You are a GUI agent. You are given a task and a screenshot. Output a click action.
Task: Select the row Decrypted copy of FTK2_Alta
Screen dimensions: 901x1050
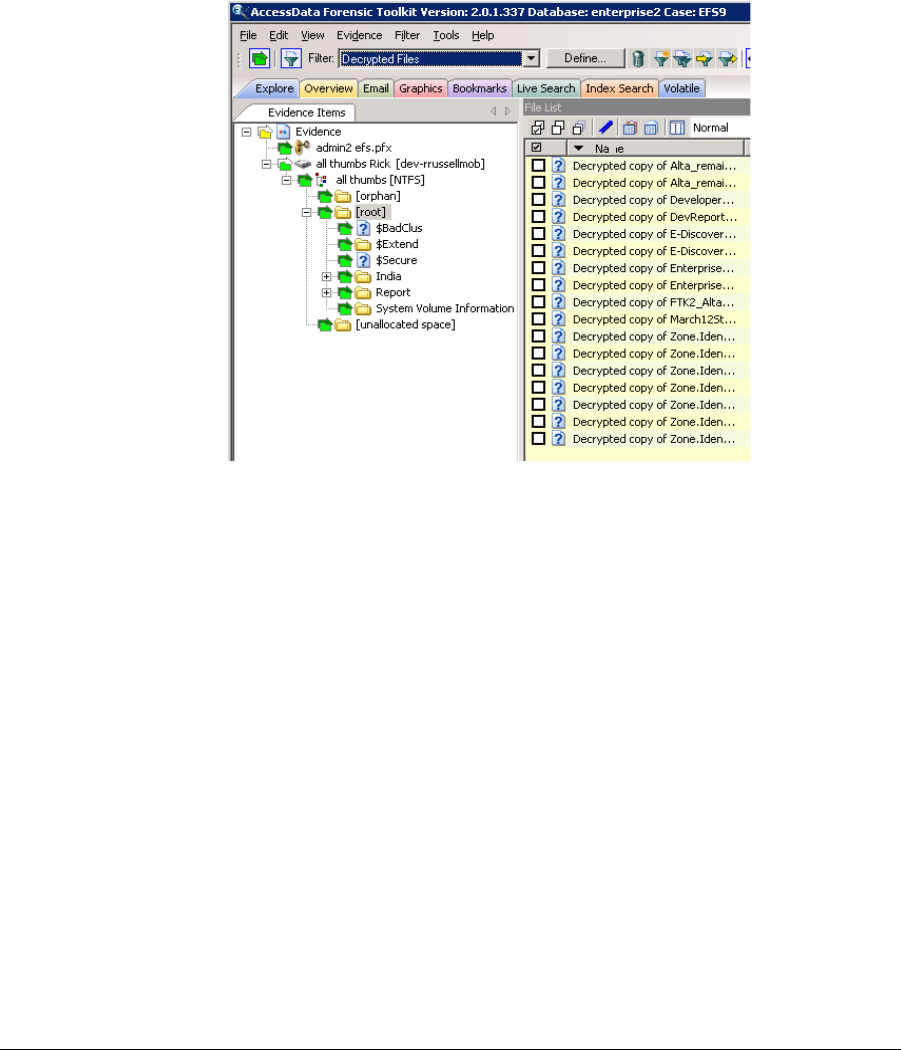pyautogui.click(x=637, y=302)
